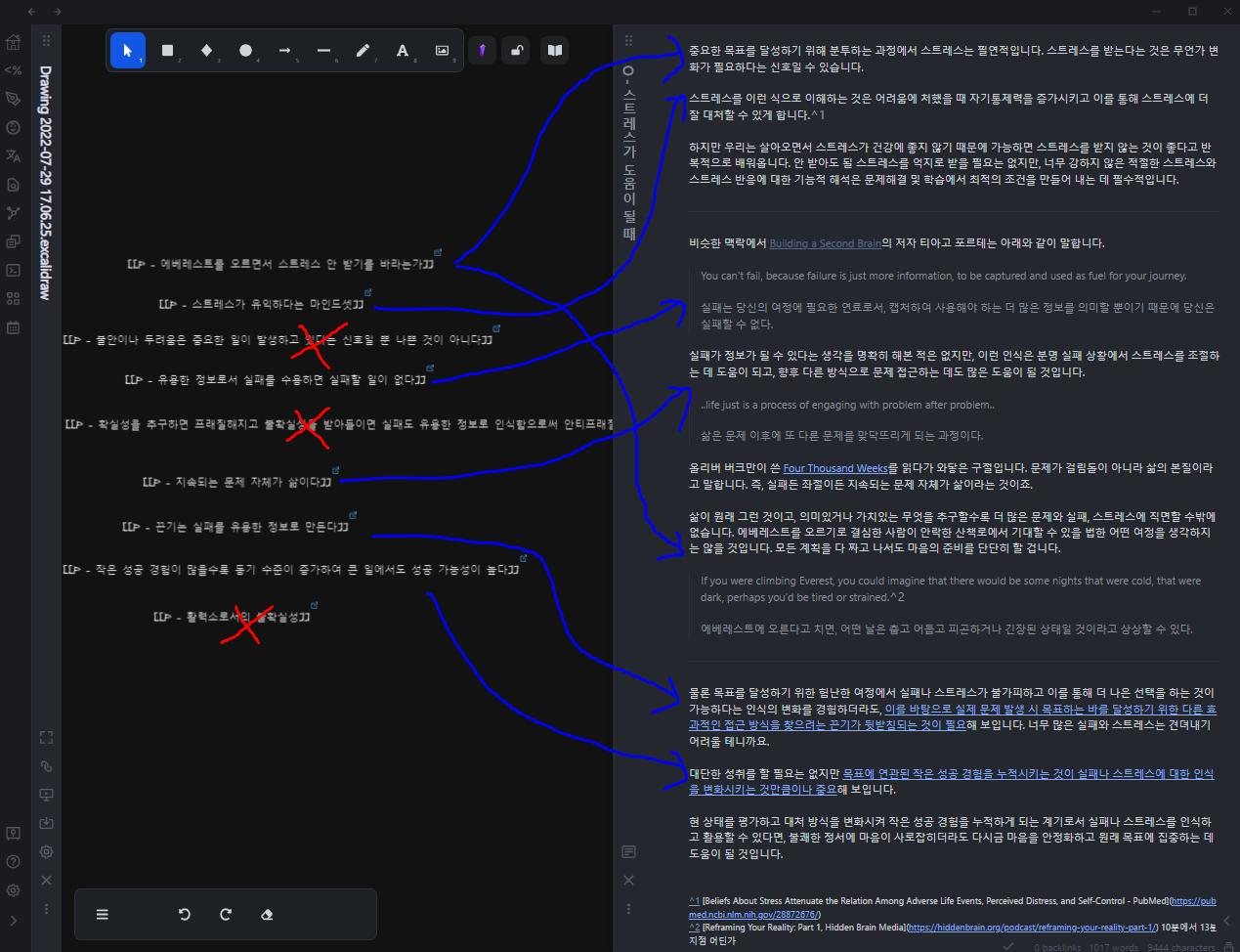Open more options in drawing pane
The height and width of the screenshot is (952, 1240).
pyautogui.click(x=46, y=908)
